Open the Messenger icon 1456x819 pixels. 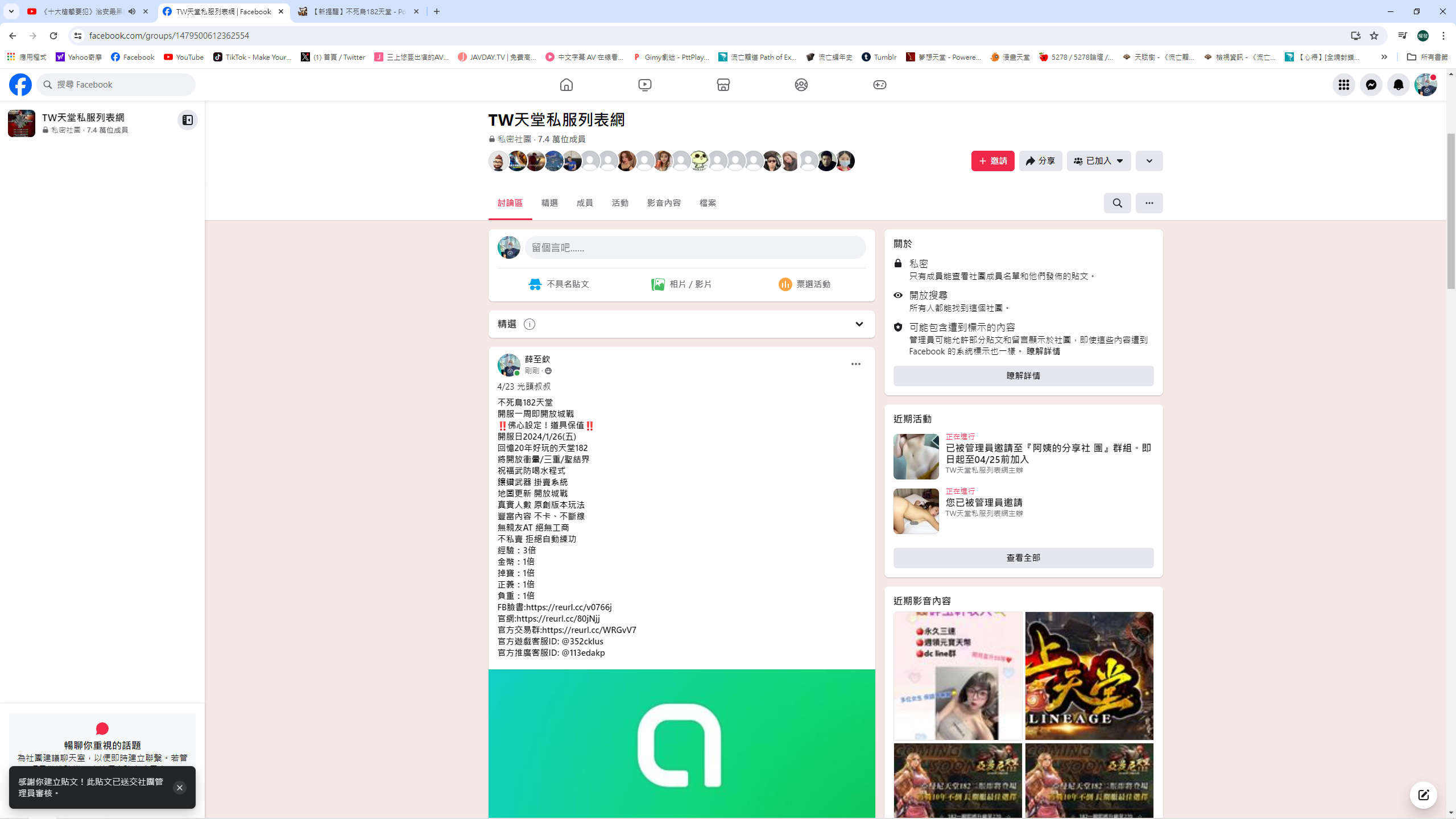coord(1371,85)
